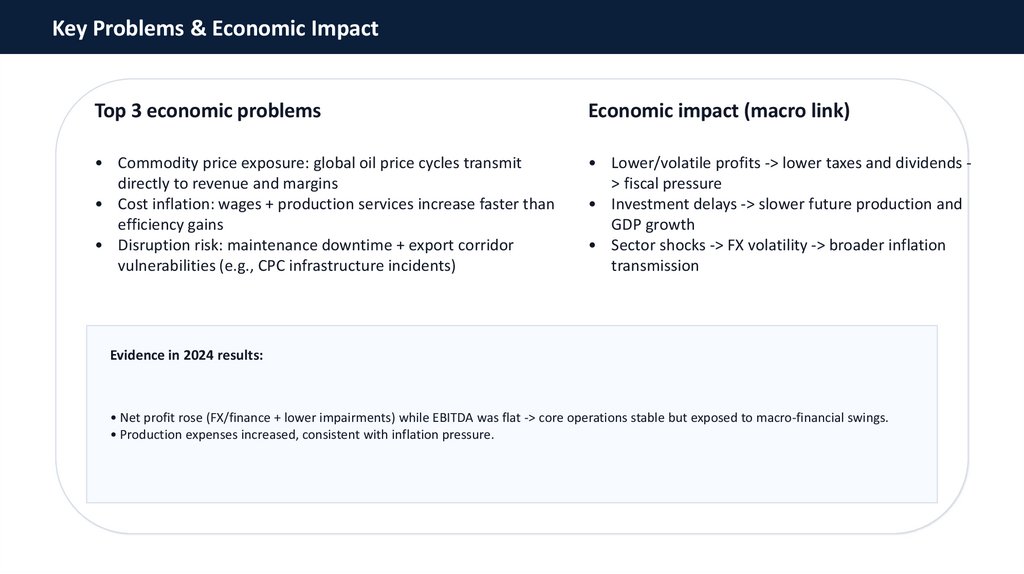Click the words 'GDP growth' in the right column

click(652, 225)
